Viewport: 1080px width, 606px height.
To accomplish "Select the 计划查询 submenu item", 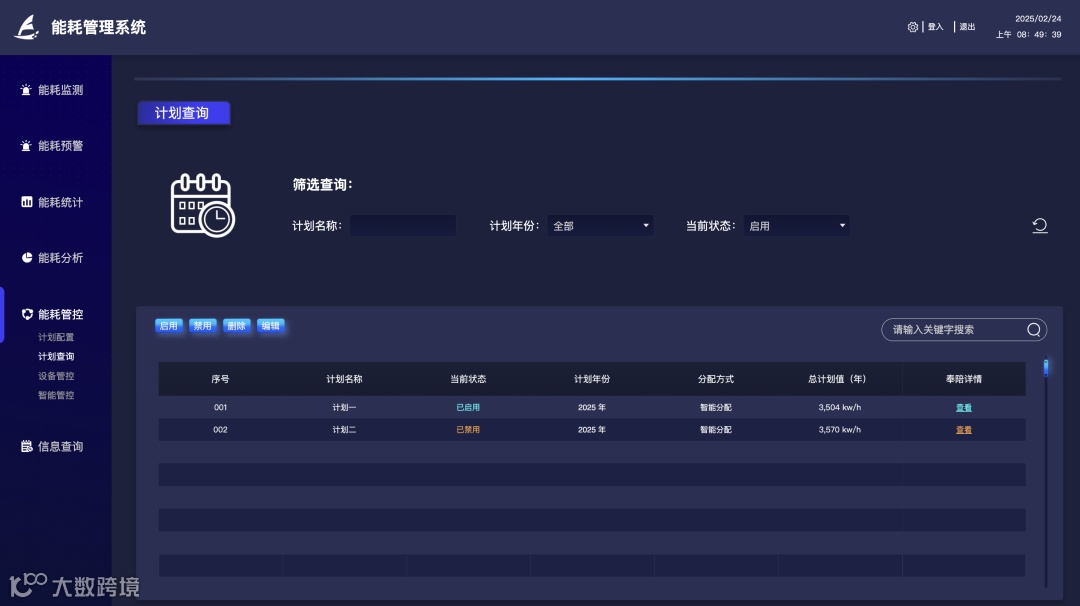I will 56,357.
